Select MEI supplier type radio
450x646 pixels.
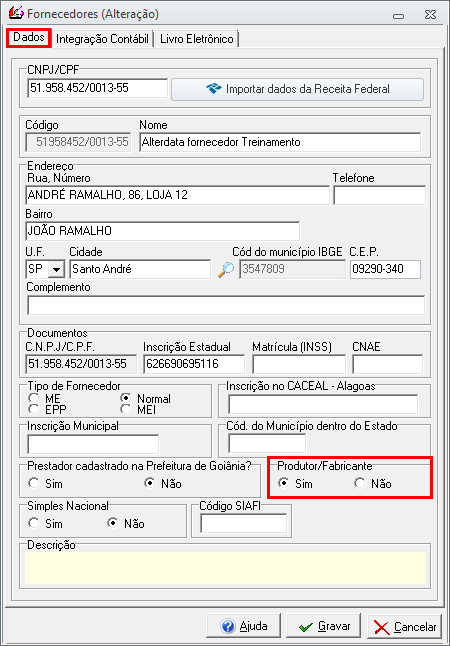(x=126, y=409)
